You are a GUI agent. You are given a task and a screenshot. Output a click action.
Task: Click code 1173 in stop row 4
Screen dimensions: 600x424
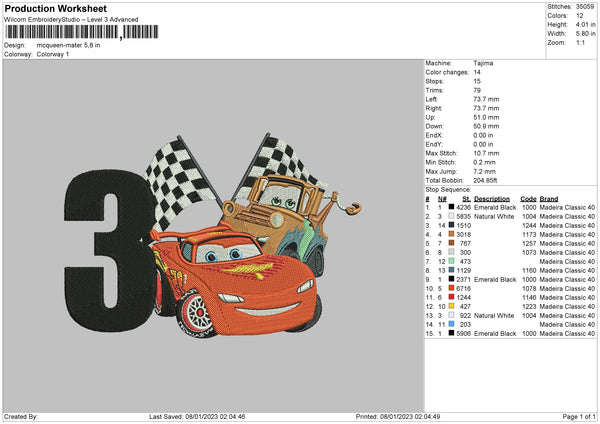click(529, 234)
